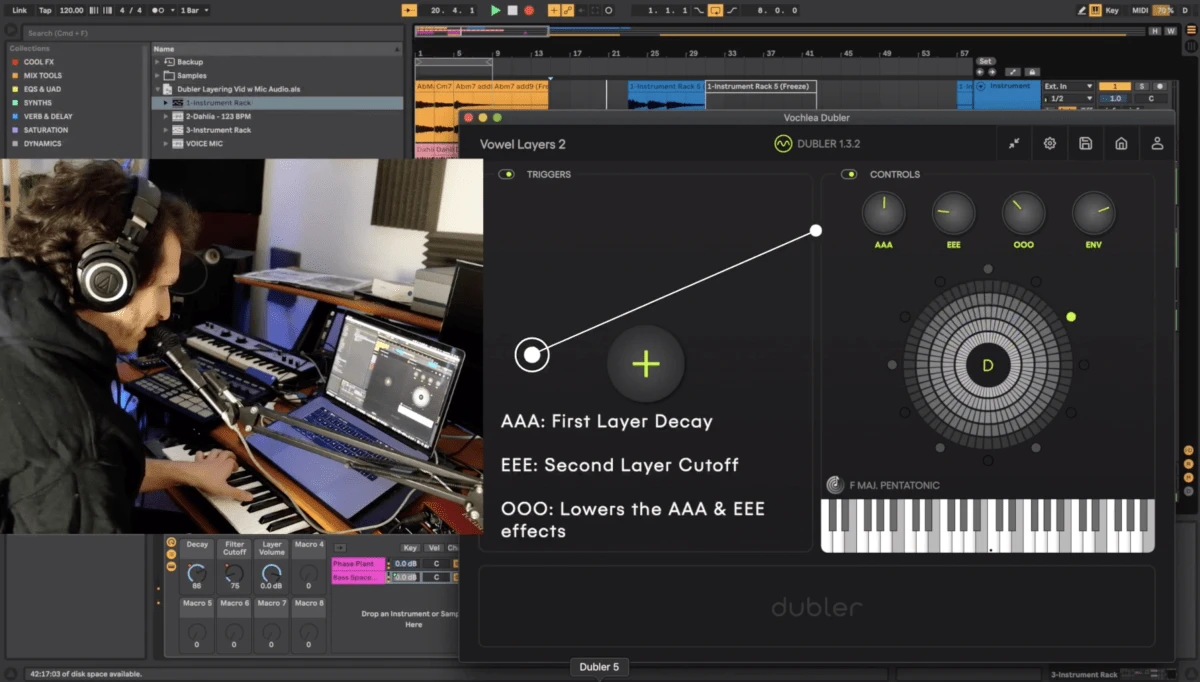Open Dubler user profile icon
Image resolution: width=1200 pixels, height=682 pixels.
click(1157, 143)
